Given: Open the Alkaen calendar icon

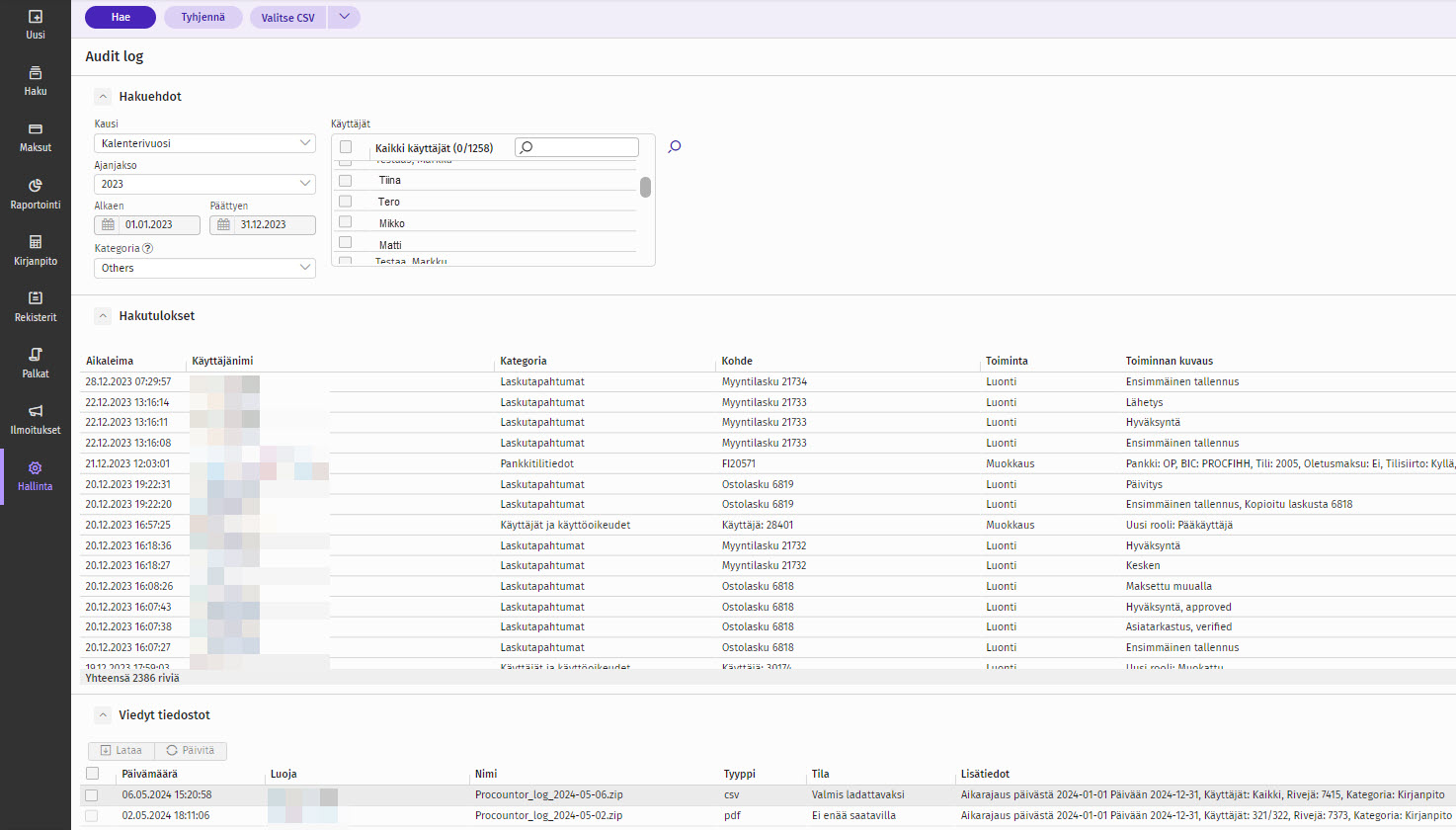Looking at the screenshot, I should coord(109,224).
